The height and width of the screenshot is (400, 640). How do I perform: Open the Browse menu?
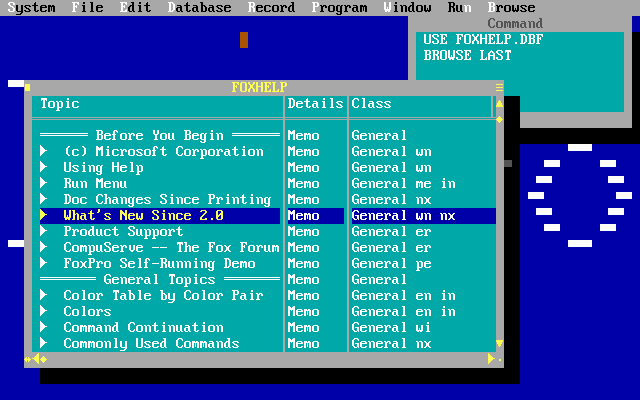click(511, 7)
